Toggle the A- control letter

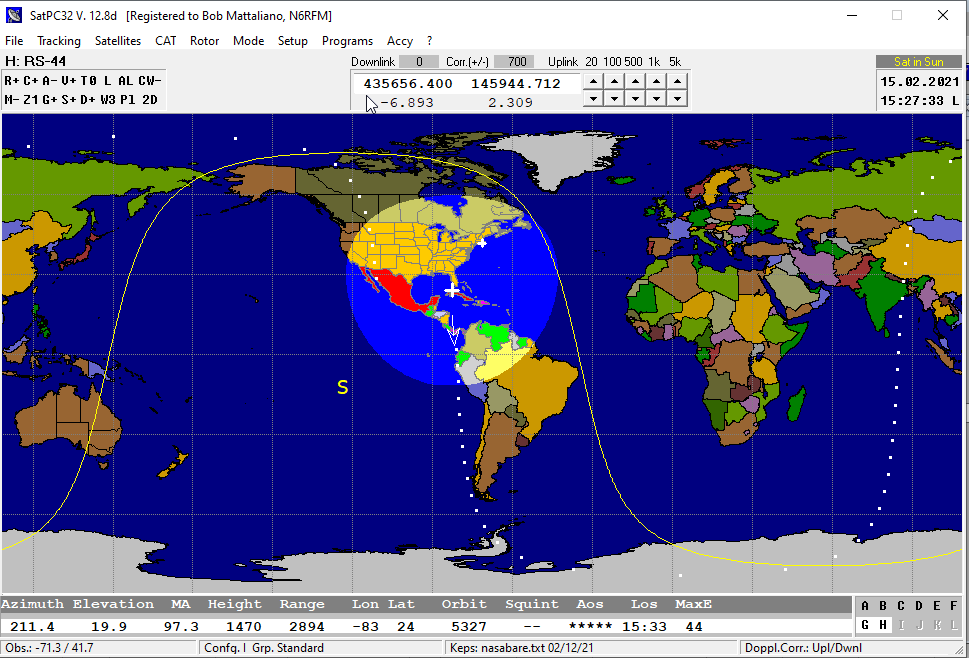(50, 81)
